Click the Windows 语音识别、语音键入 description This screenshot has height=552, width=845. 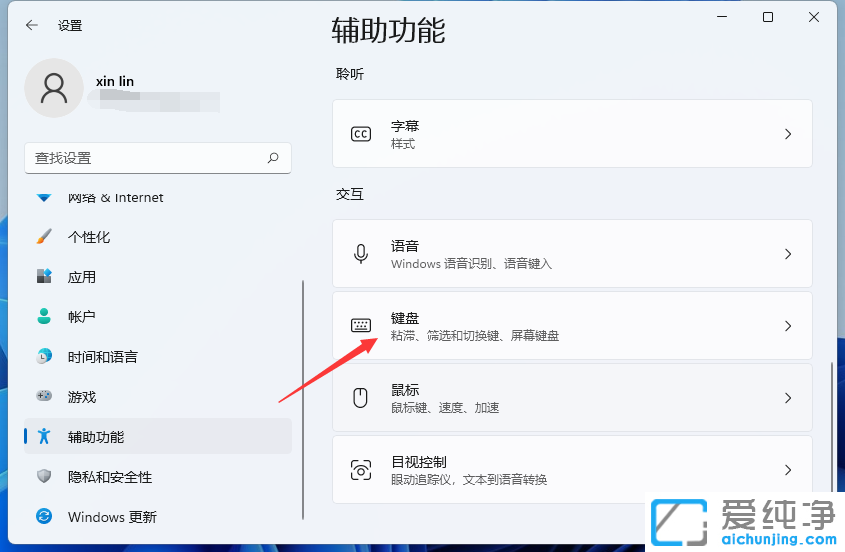click(x=472, y=264)
